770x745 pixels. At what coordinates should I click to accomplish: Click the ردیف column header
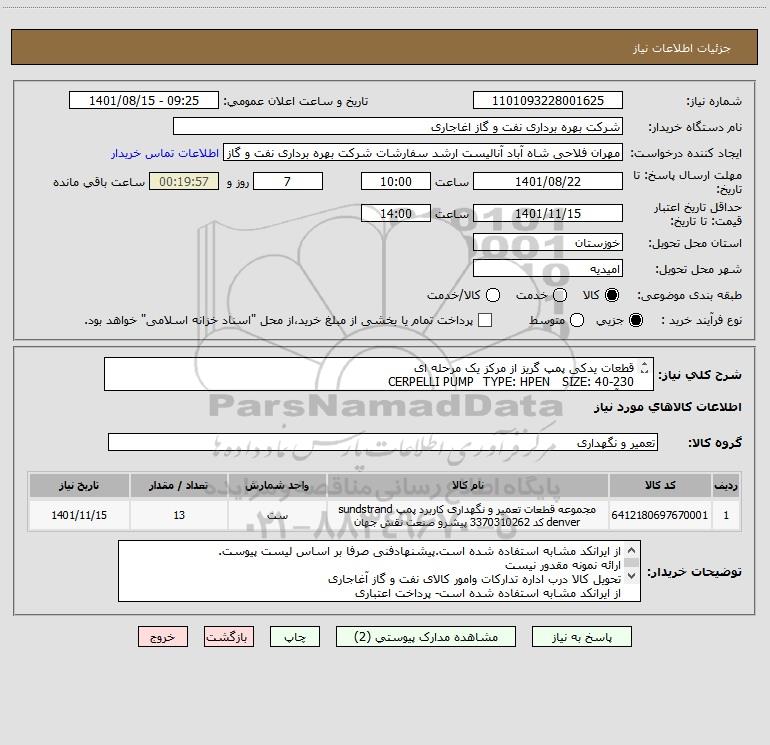726,485
